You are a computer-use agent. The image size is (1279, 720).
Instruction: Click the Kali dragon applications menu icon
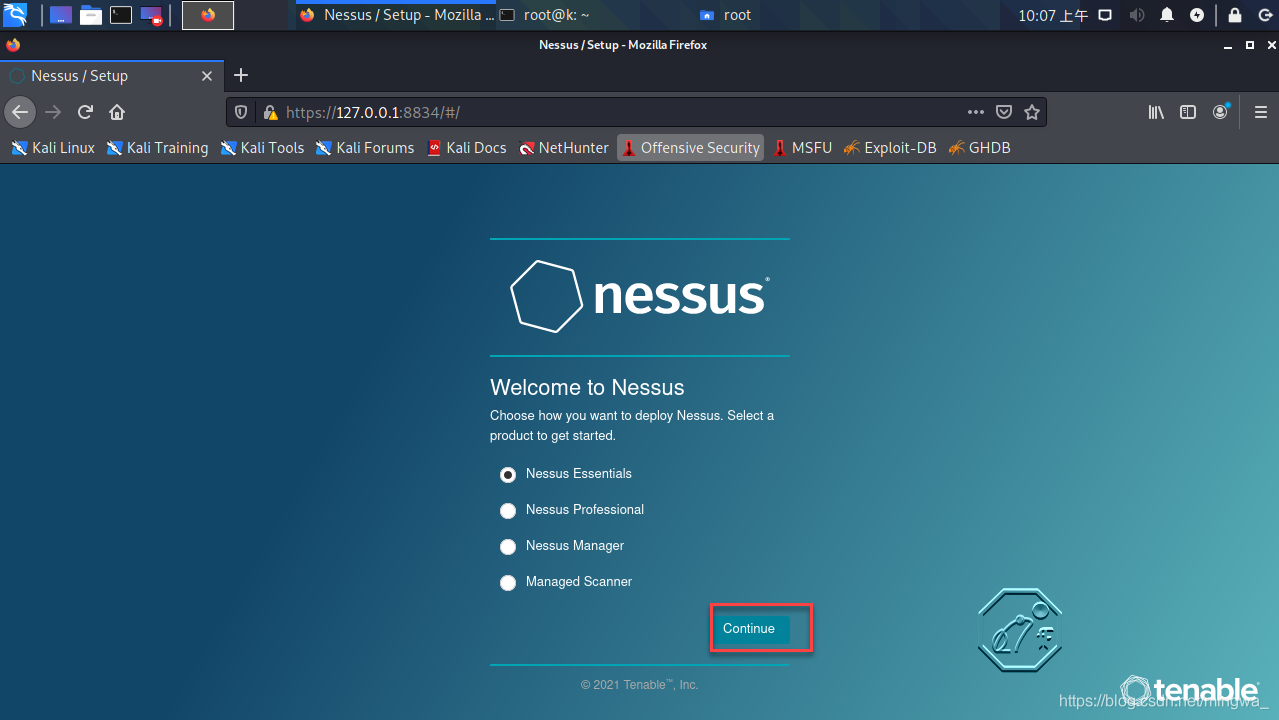click(15, 15)
